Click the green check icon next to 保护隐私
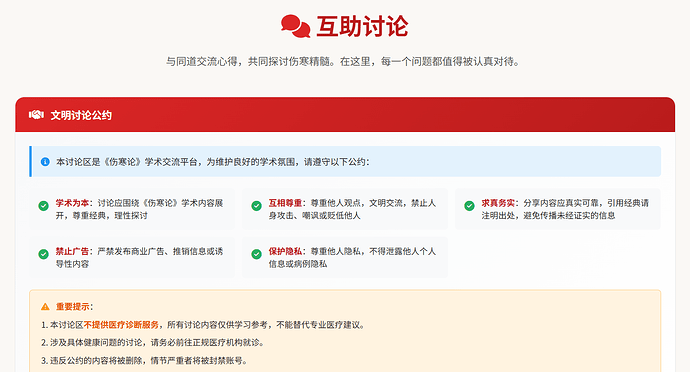Image resolution: width=690 pixels, height=372 pixels. click(x=257, y=254)
